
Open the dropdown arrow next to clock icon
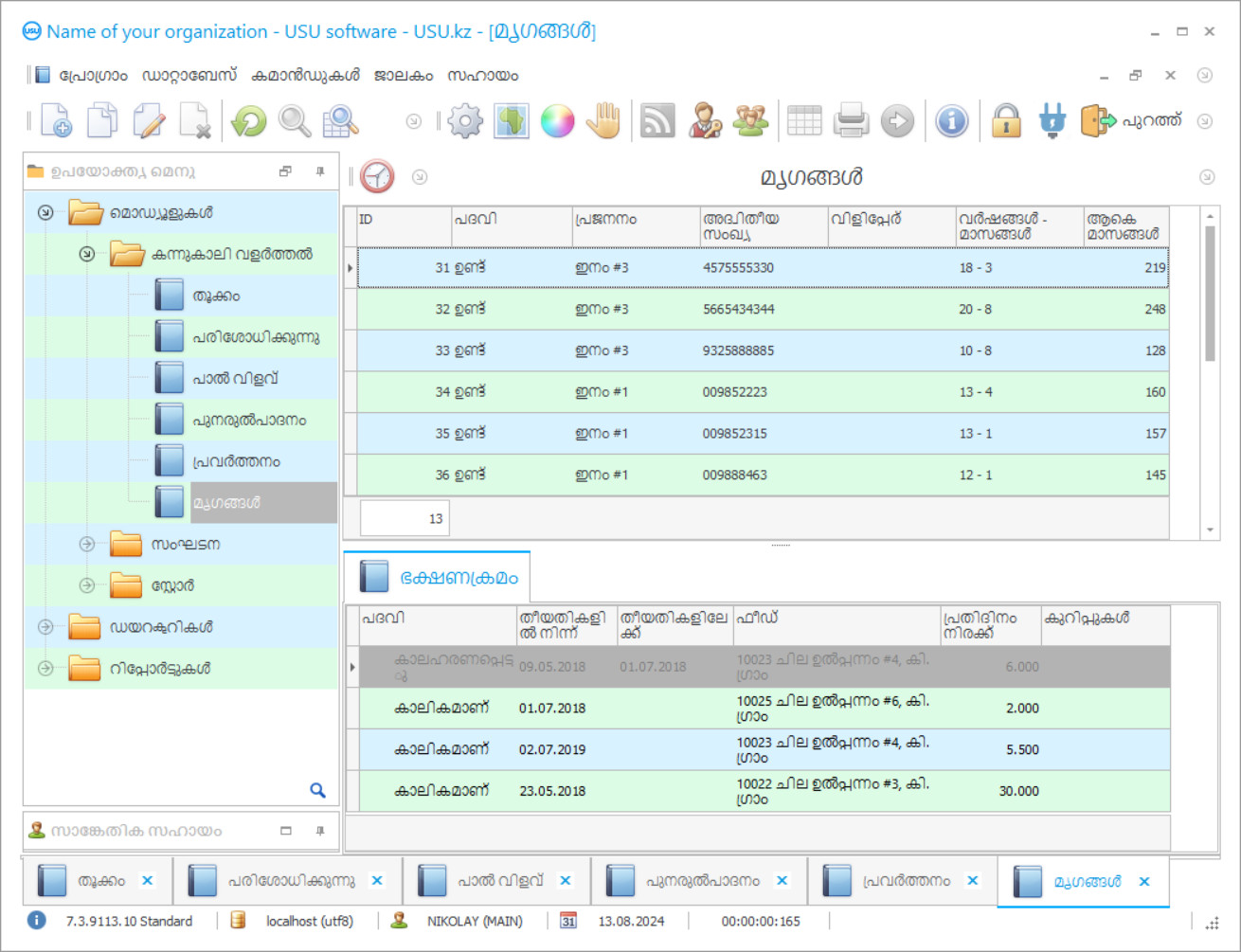point(420,177)
